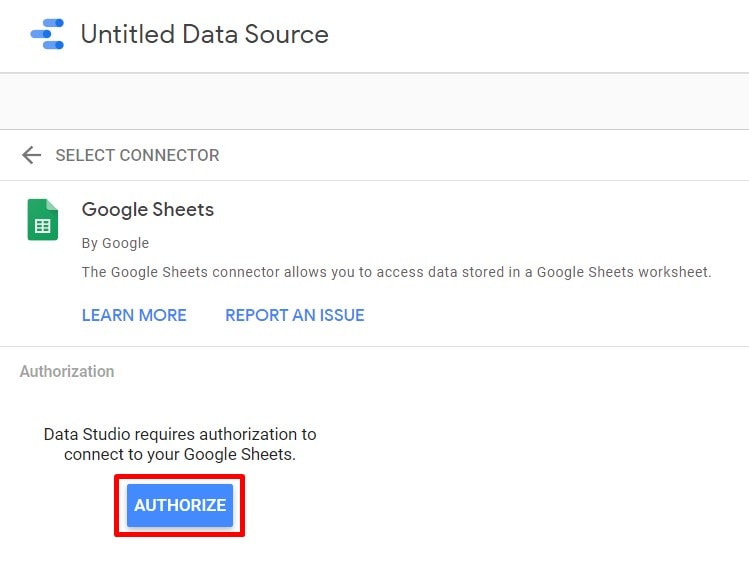The height and width of the screenshot is (571, 749).
Task: Click the By Google author text
Action: [115, 243]
